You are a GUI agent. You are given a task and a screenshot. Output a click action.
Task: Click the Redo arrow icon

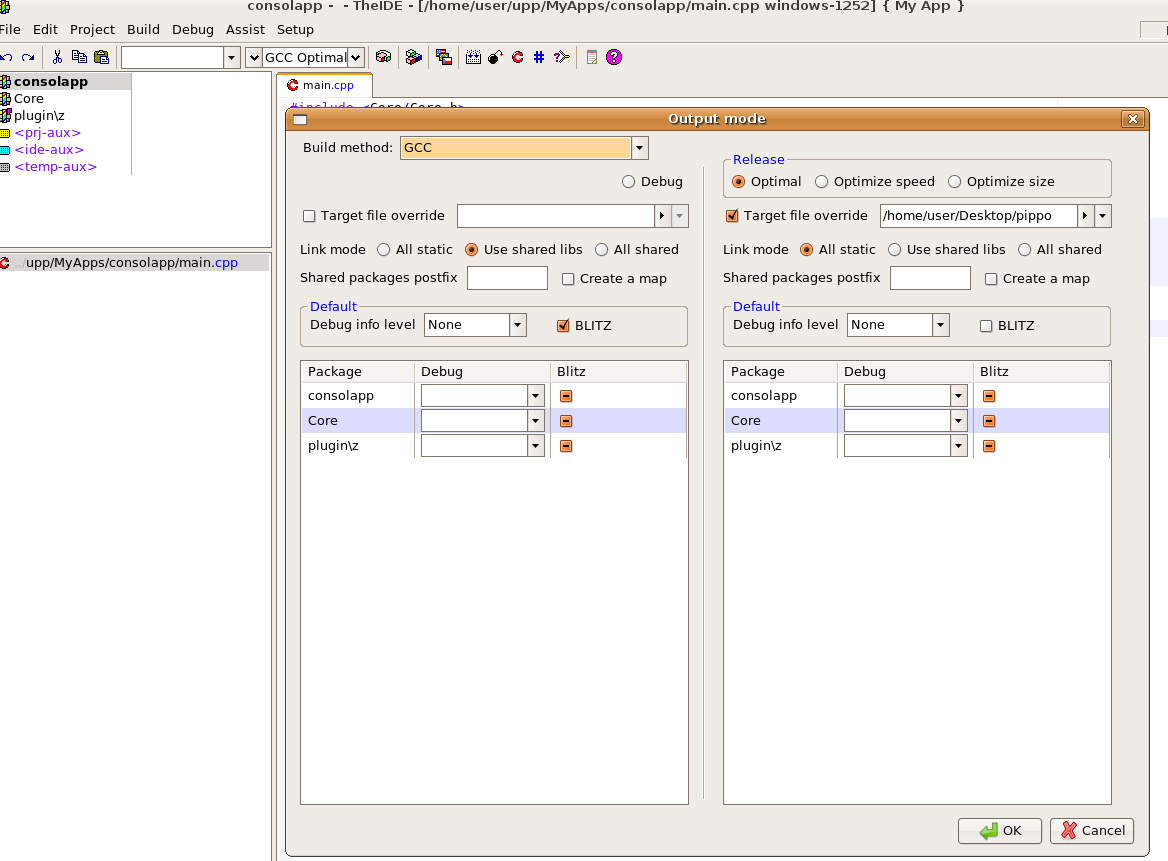(28, 57)
